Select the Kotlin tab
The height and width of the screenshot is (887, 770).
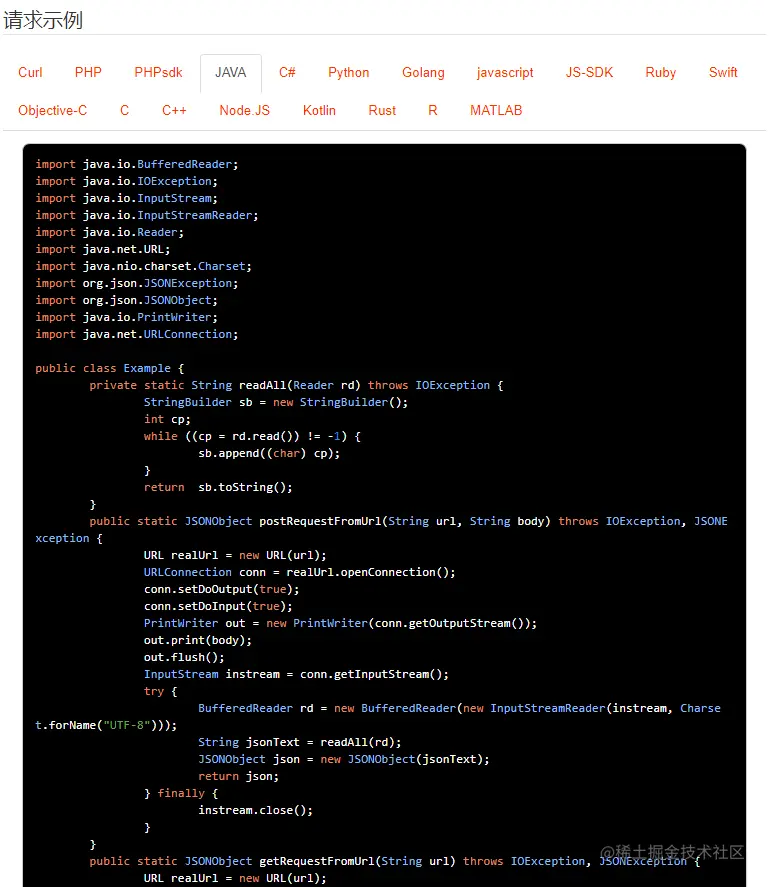pyautogui.click(x=319, y=110)
